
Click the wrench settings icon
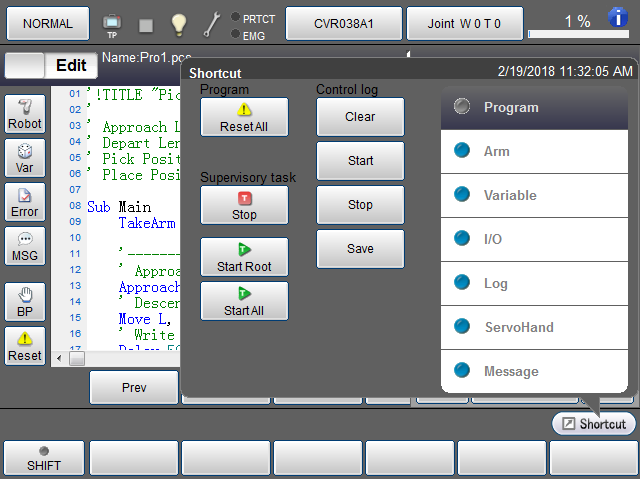(212, 23)
